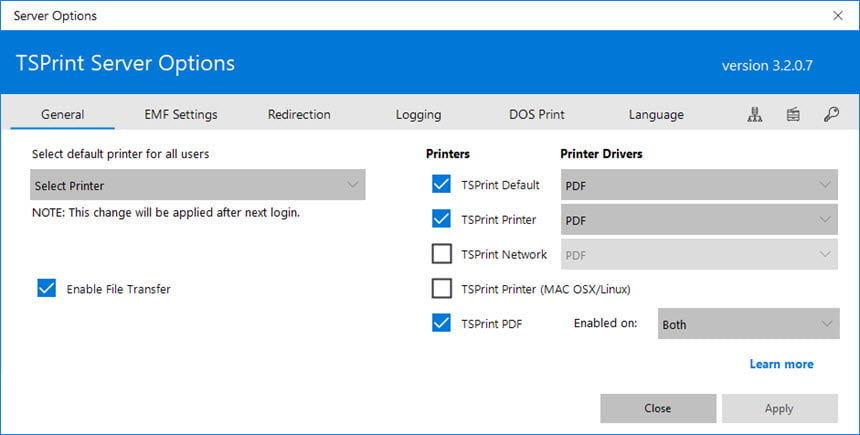The image size is (860, 435).
Task: Uncheck the TSPrint PDF checkbox
Action: point(441,323)
